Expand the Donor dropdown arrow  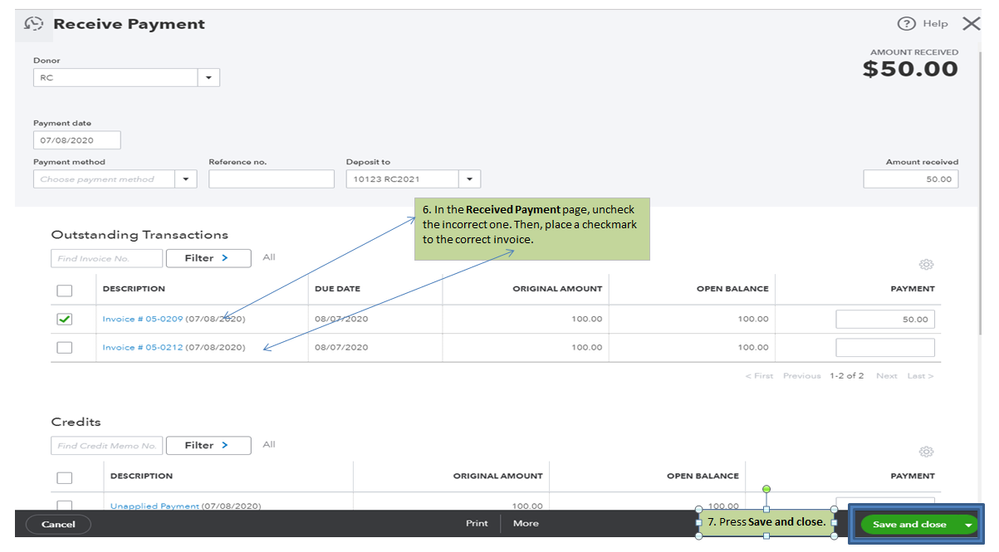(x=209, y=77)
